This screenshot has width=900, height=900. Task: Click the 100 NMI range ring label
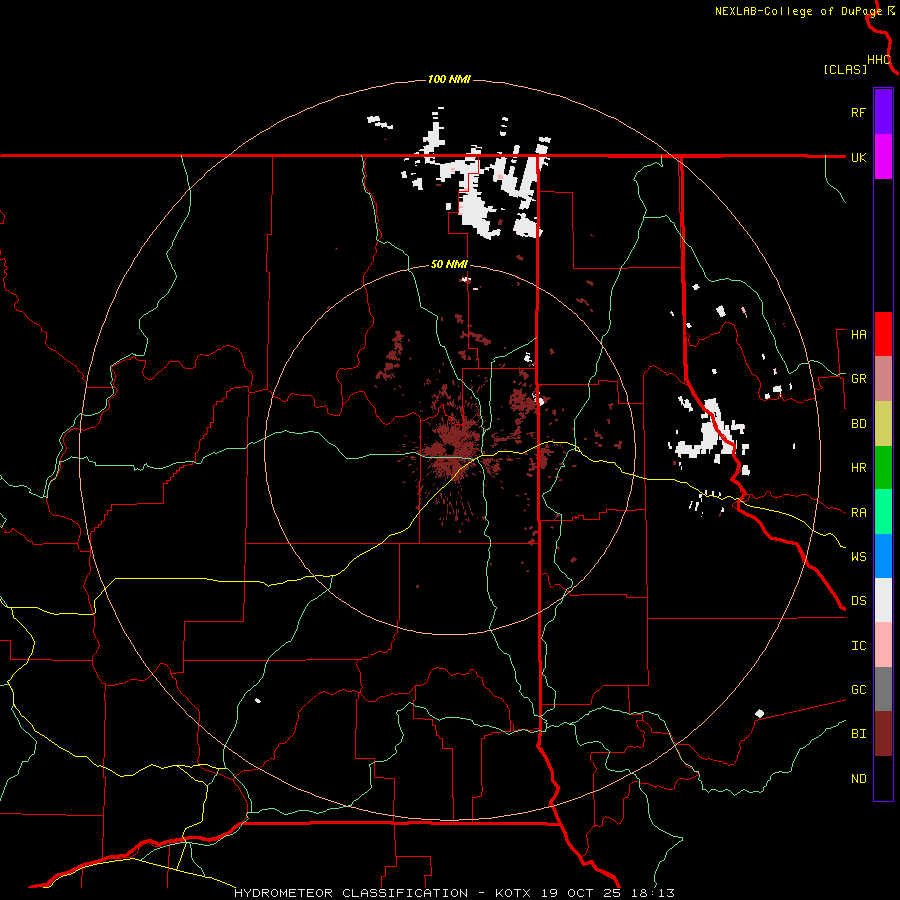(x=449, y=79)
